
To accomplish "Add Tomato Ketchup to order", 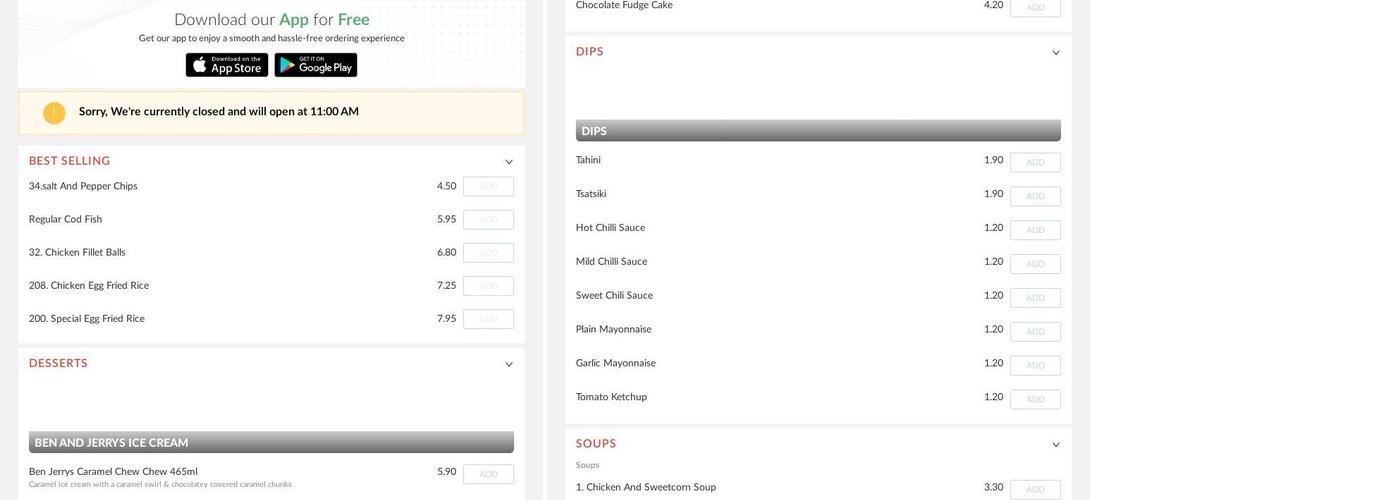I will tap(1035, 399).
